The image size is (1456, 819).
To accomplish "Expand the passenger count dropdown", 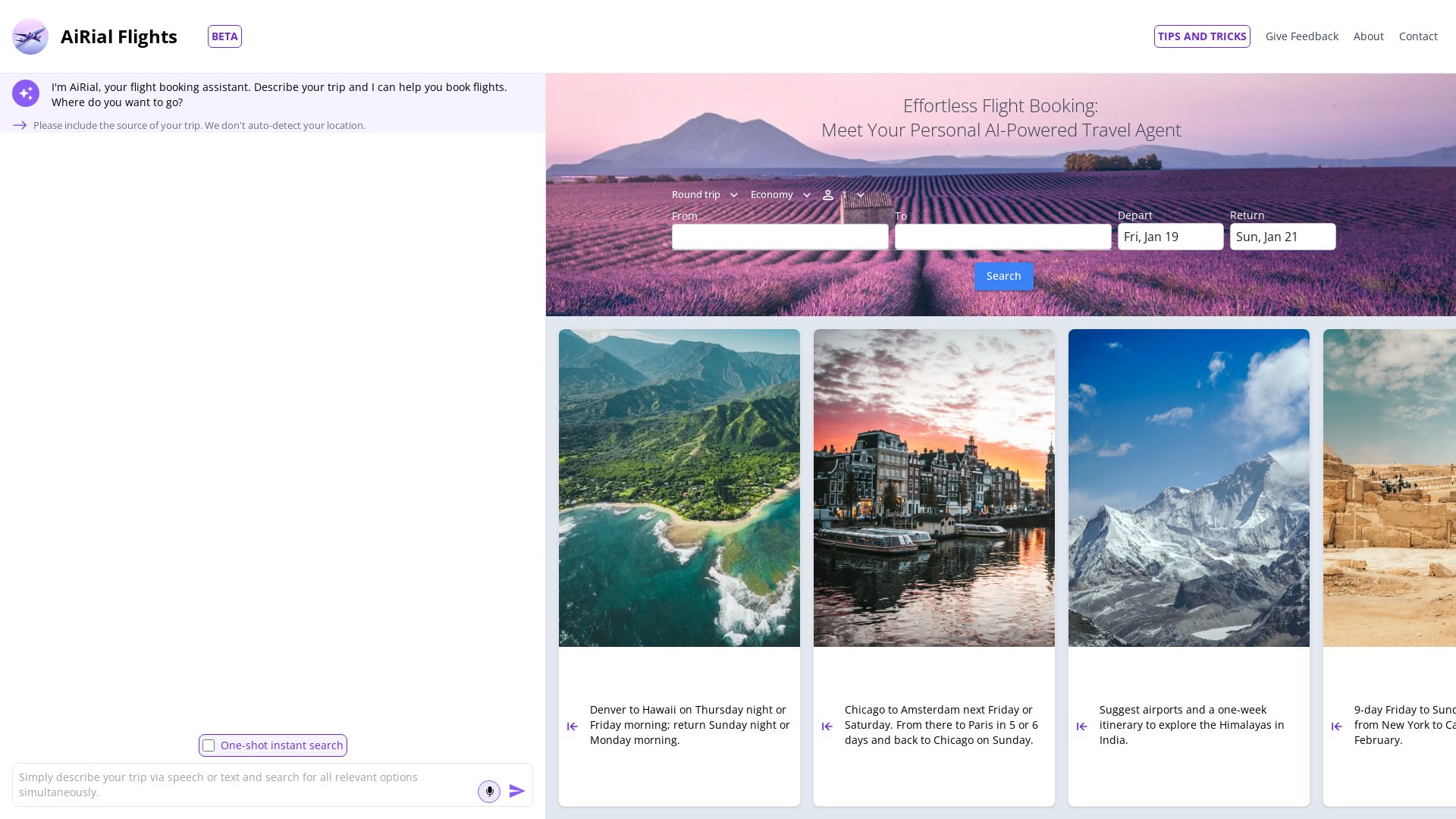I will point(860,195).
